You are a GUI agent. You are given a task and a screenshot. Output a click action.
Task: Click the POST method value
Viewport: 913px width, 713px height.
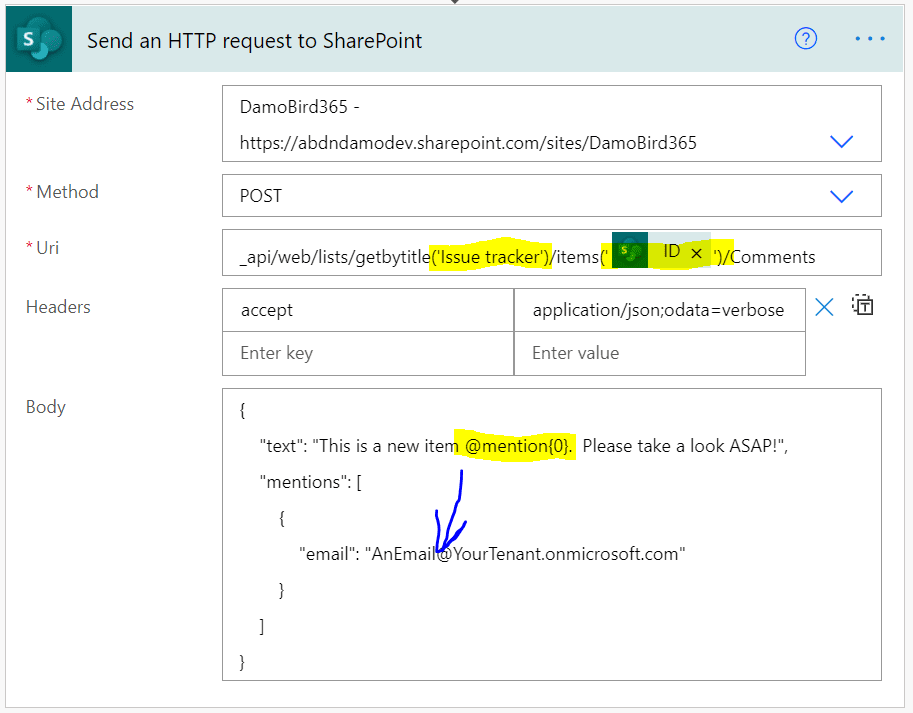261,196
